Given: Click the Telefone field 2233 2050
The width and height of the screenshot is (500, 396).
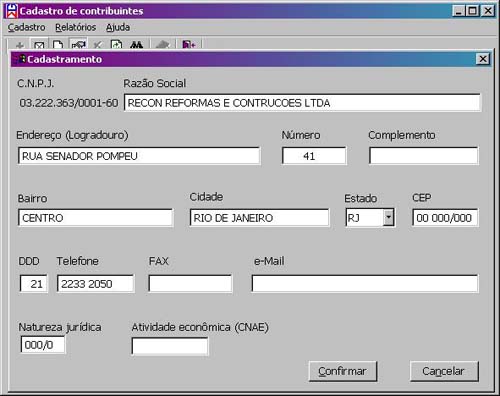Looking at the screenshot, I should pos(96,284).
